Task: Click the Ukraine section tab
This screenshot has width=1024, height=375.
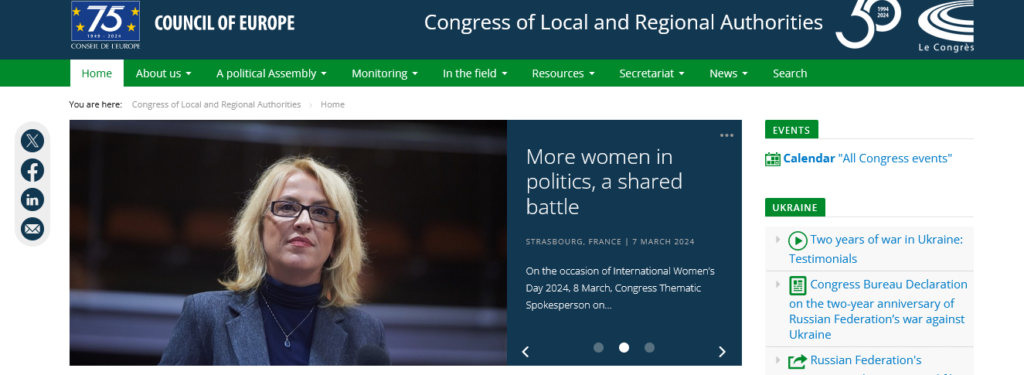Action: [795, 208]
